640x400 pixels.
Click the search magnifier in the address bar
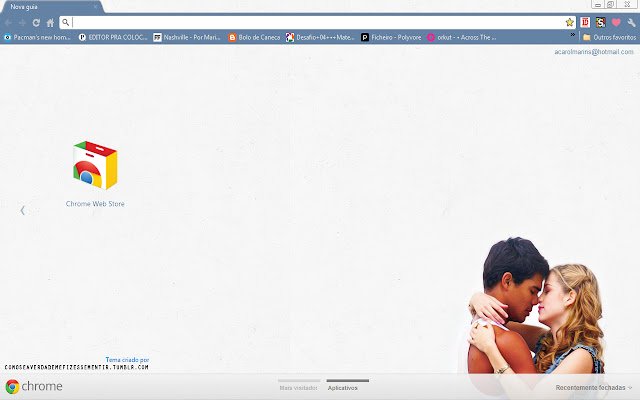[x=66, y=22]
